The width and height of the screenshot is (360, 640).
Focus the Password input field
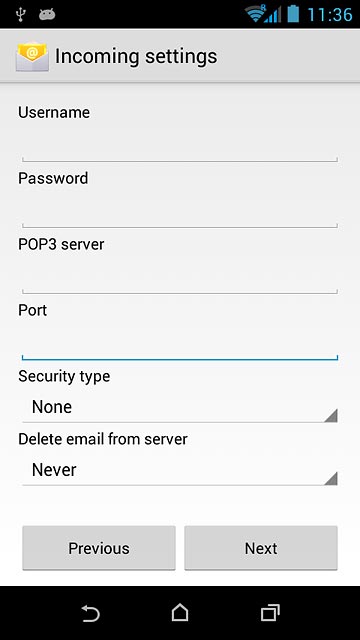pos(180,211)
